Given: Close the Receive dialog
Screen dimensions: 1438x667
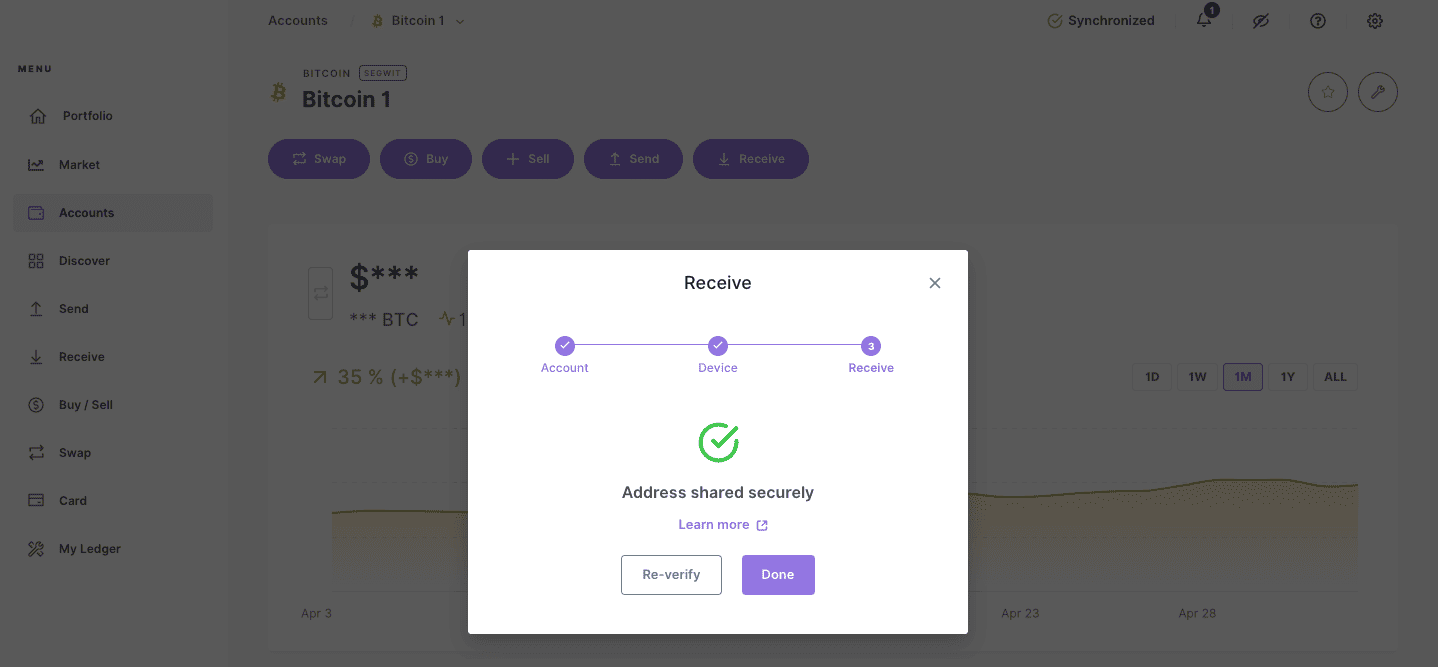Looking at the screenshot, I should click(935, 283).
